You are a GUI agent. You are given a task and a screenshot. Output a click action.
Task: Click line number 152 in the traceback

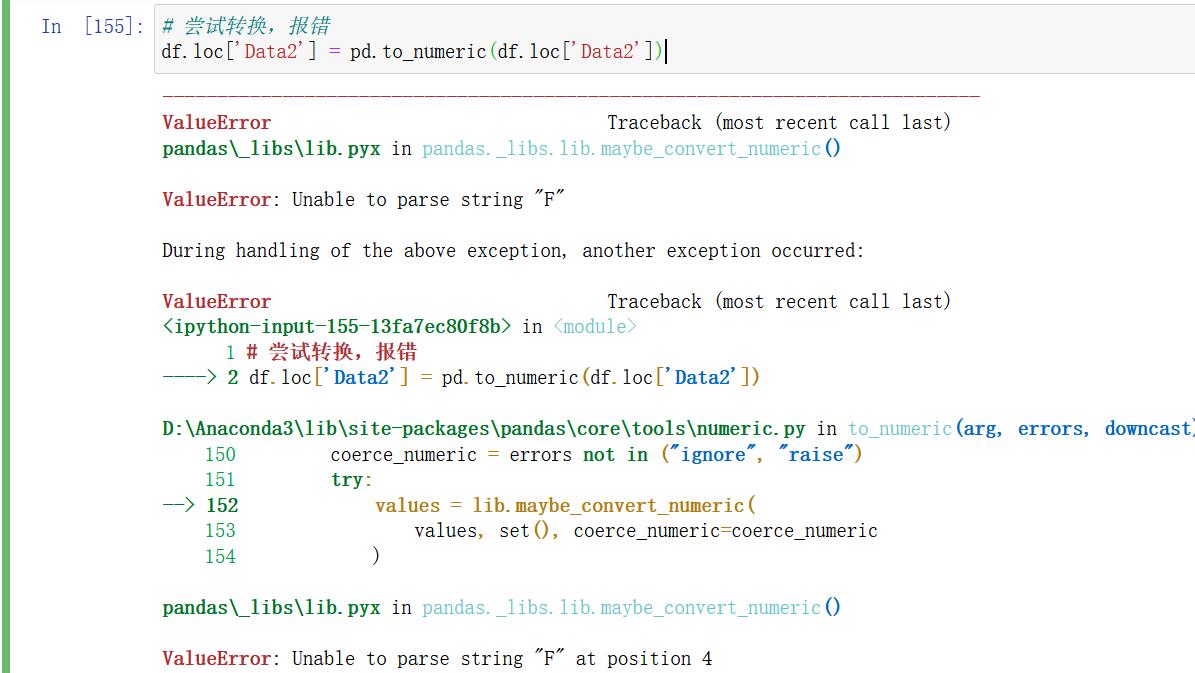222,505
